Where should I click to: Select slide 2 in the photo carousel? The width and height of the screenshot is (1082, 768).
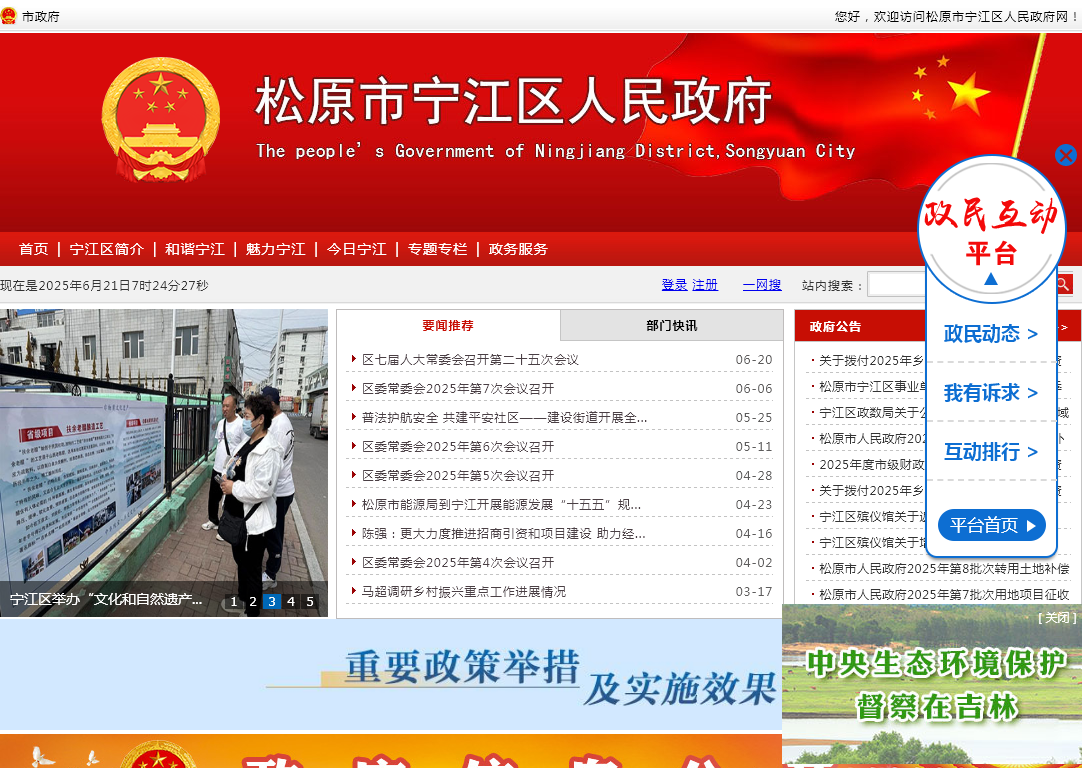[x=253, y=602]
